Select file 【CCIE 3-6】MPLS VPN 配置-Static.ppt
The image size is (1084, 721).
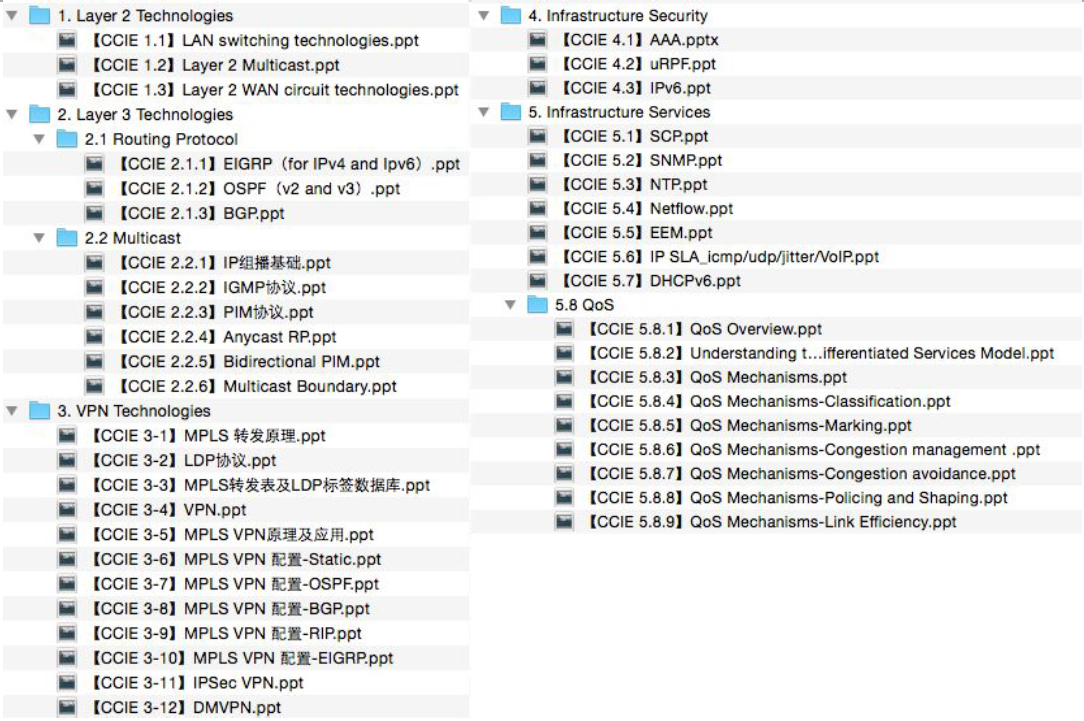point(236,559)
